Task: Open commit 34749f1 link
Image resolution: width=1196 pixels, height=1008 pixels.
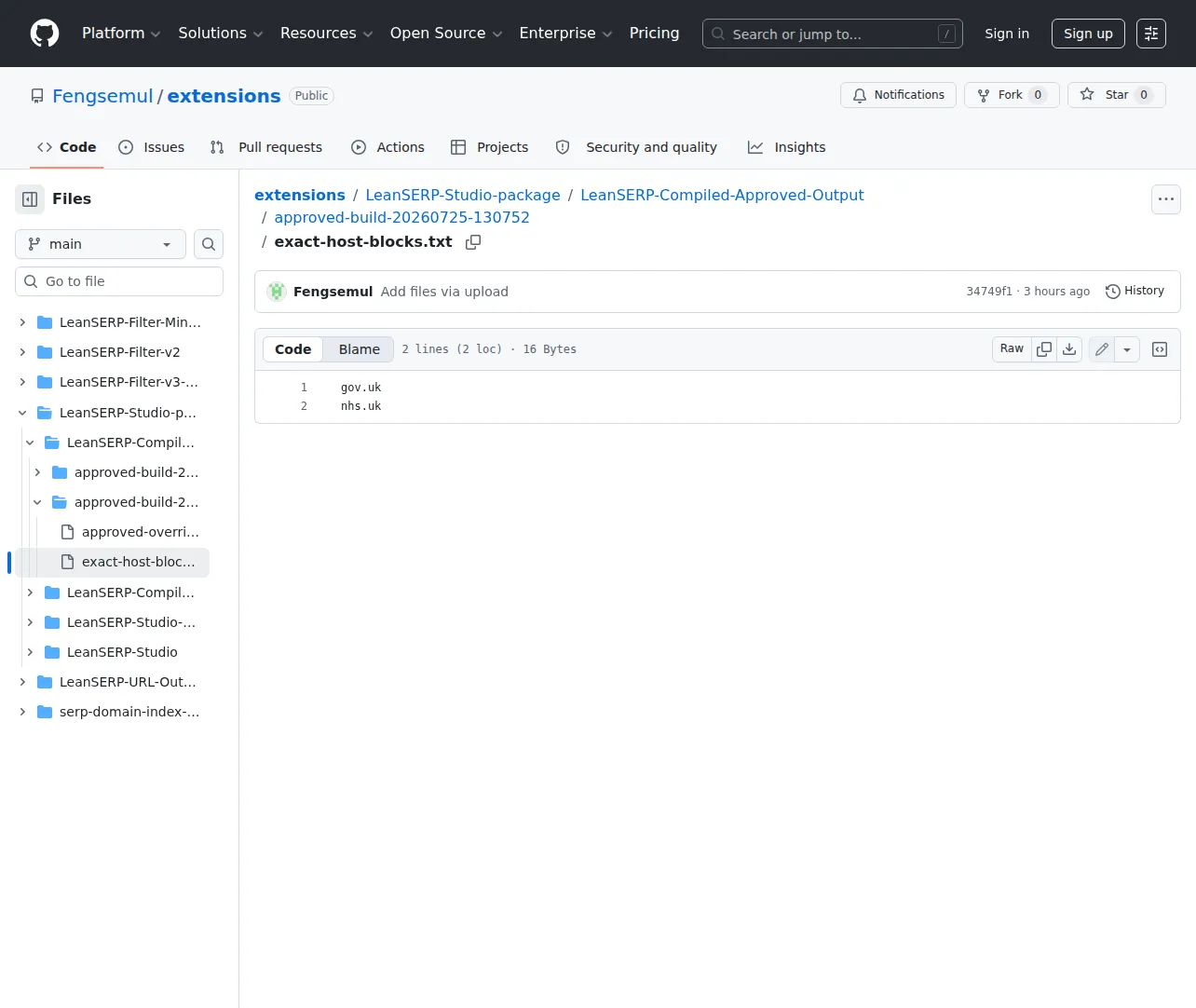Action: [989, 292]
